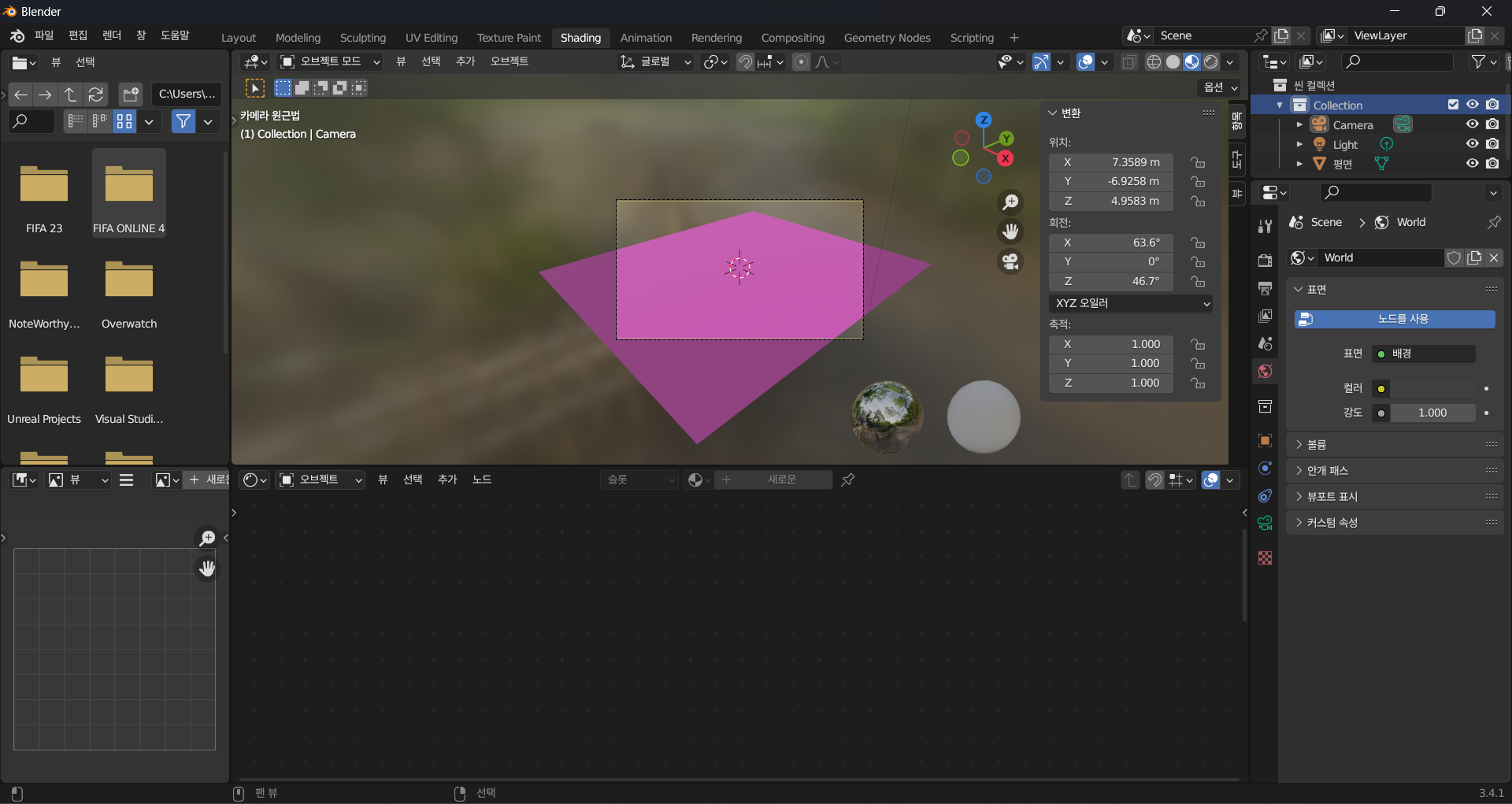This screenshot has width=1512, height=804.
Task: Open 도움말 menu in top bar
Action: point(175,35)
